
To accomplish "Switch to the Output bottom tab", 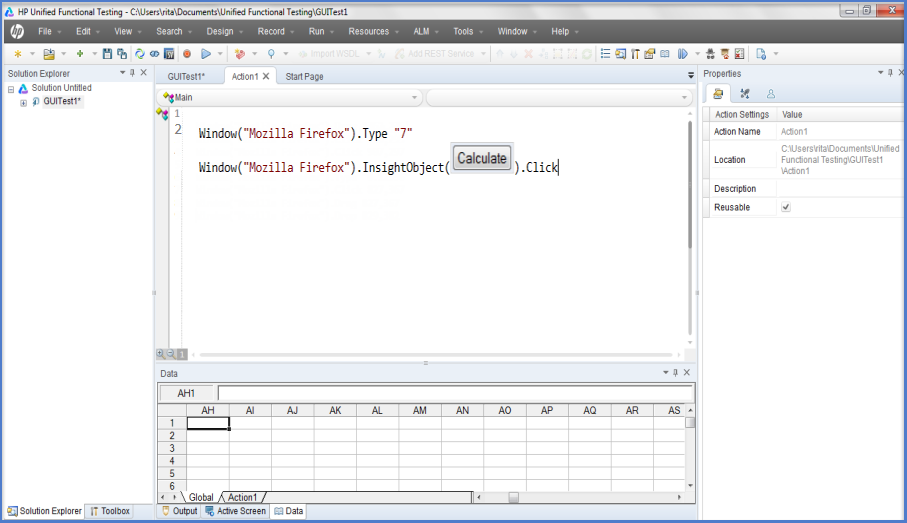I will pos(180,511).
